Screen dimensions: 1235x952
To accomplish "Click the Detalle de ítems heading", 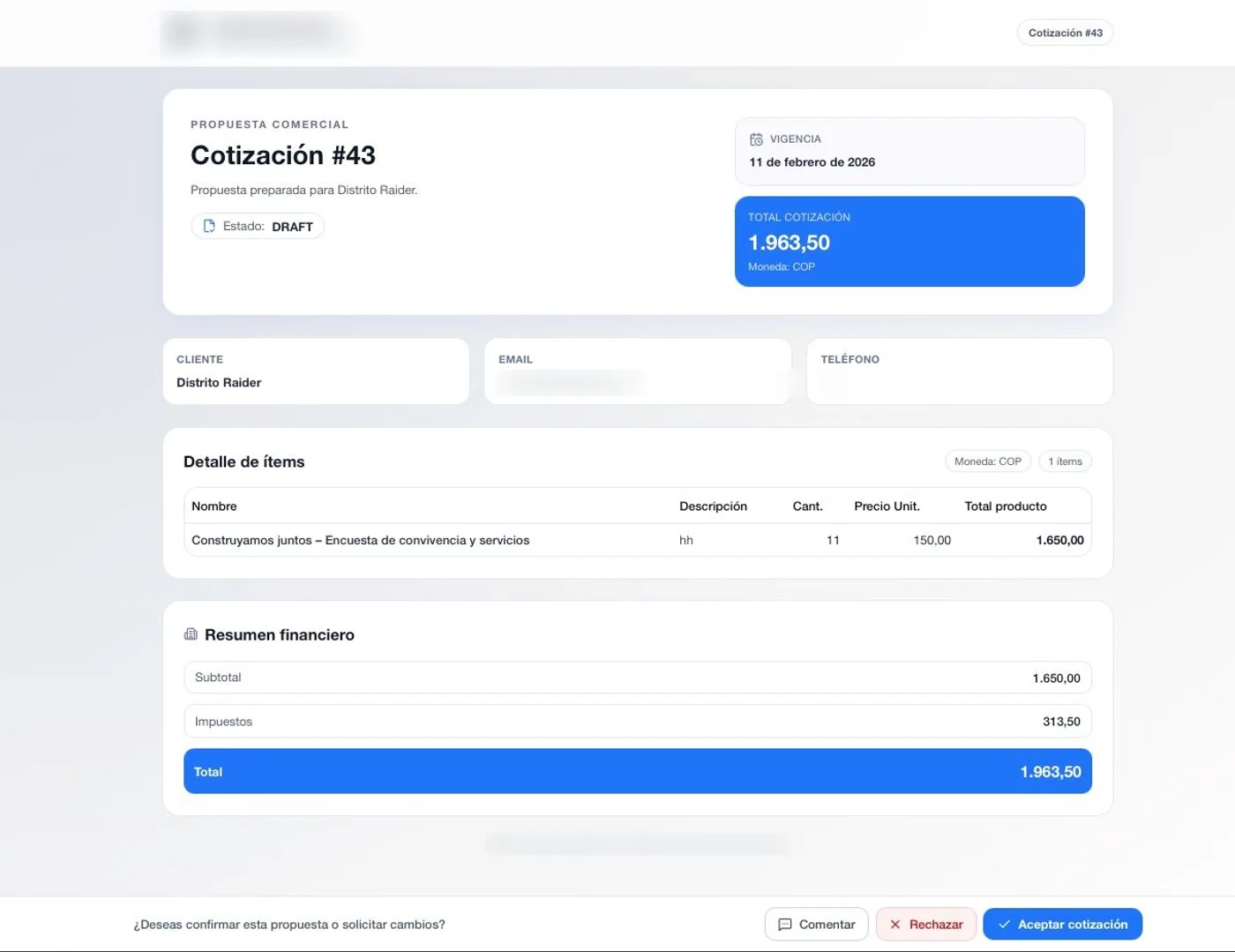I will (x=244, y=461).
